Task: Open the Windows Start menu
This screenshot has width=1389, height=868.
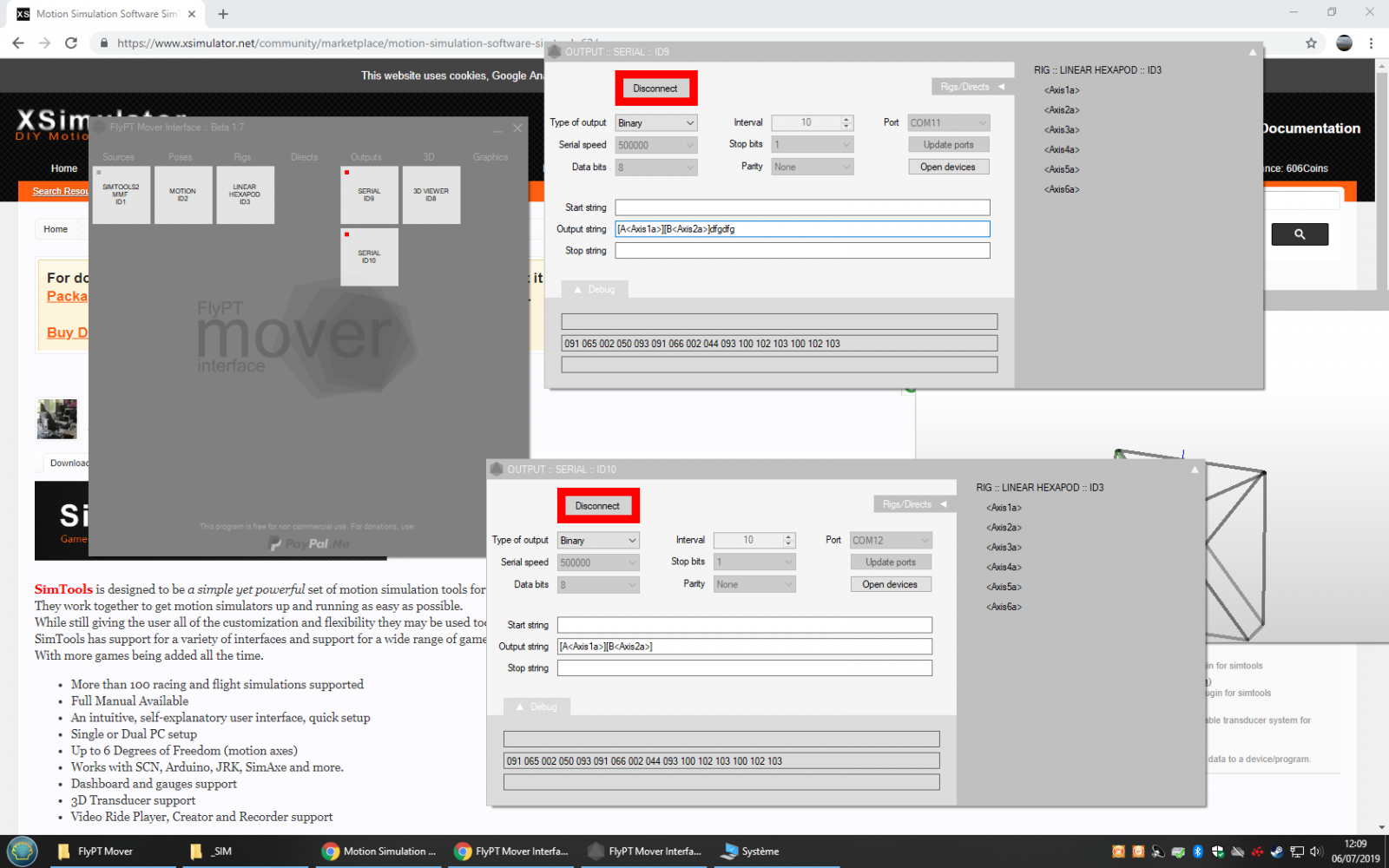Action: (x=22, y=851)
